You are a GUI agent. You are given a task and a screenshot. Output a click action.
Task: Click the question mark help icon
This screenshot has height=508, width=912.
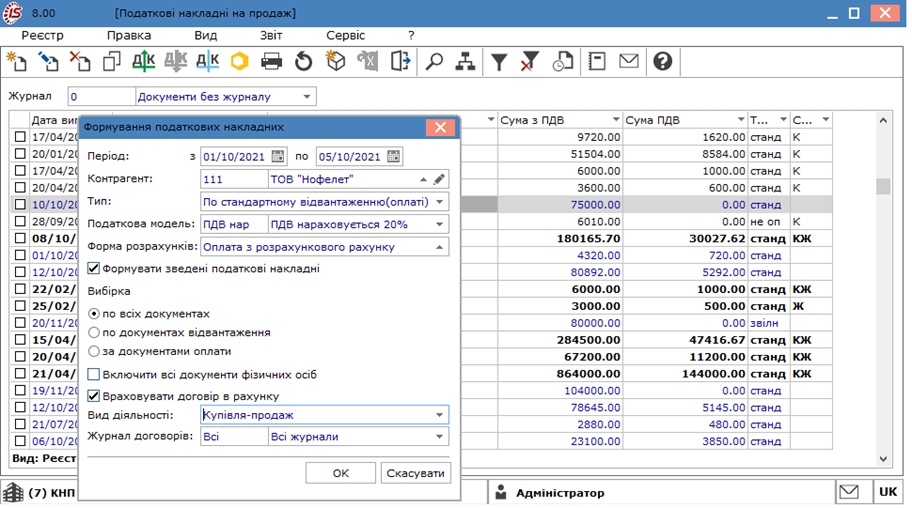click(662, 61)
